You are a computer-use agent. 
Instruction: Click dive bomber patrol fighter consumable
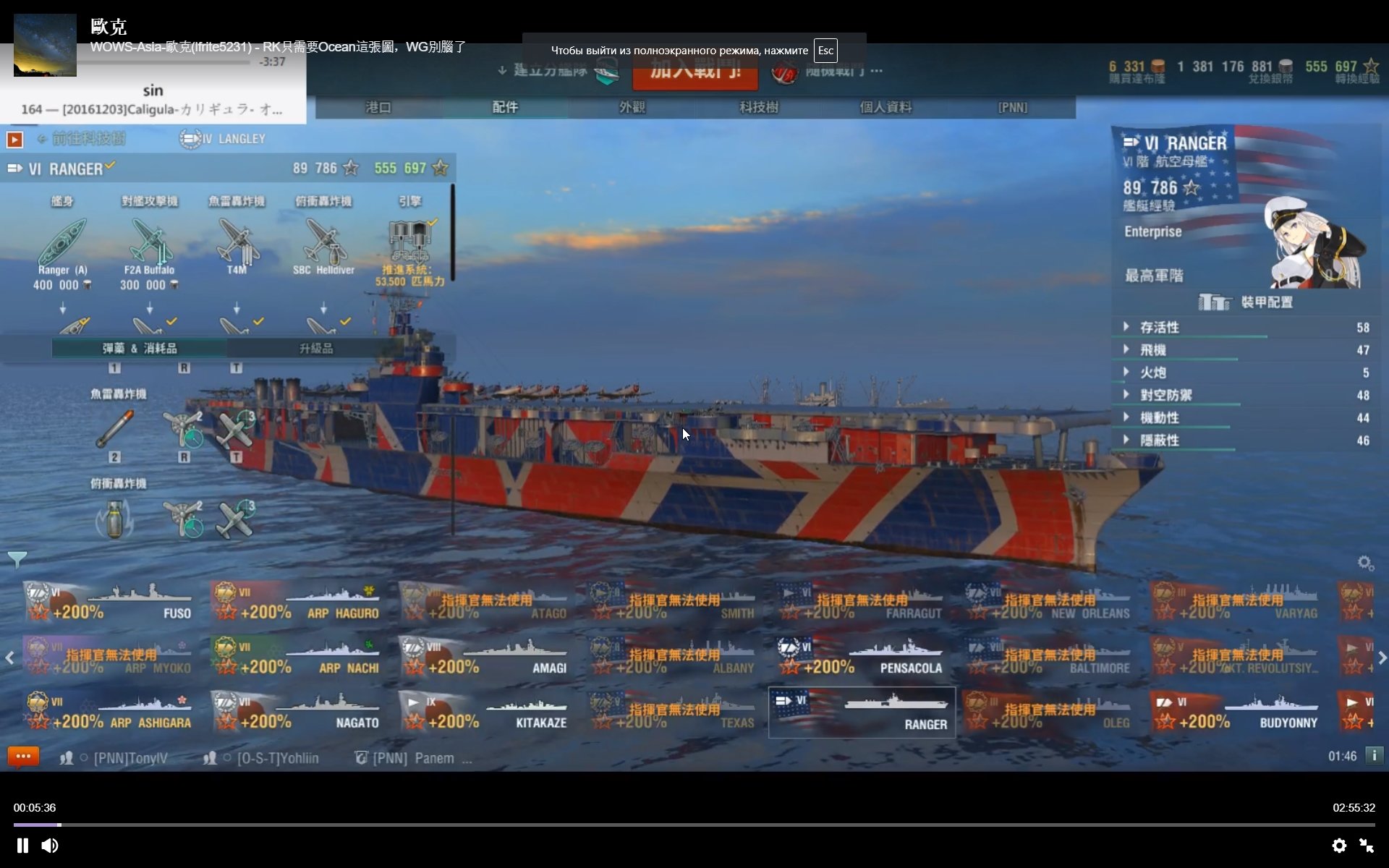(x=236, y=519)
